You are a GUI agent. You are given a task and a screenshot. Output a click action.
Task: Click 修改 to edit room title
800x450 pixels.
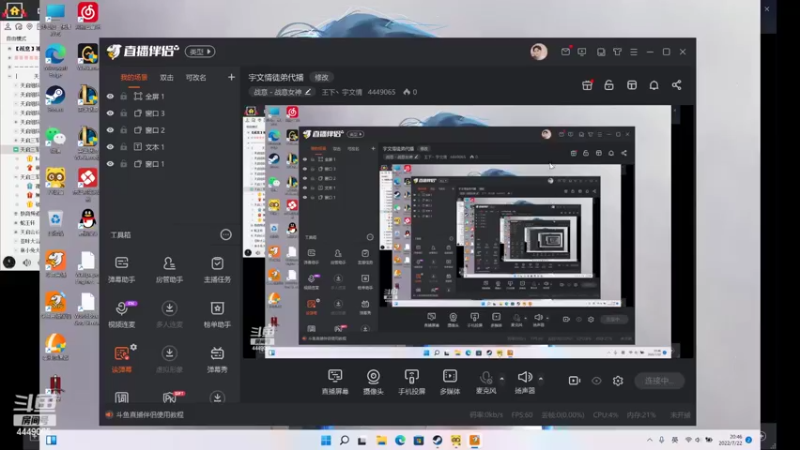(x=321, y=78)
